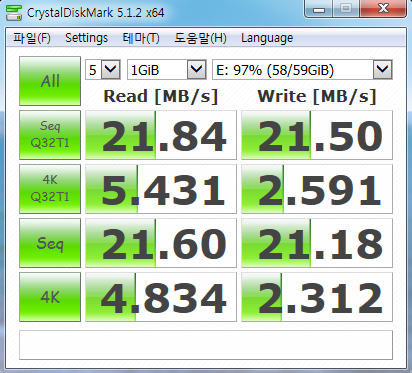Click 4K read value 4.834
This screenshot has height=373, width=412.
click(x=161, y=297)
